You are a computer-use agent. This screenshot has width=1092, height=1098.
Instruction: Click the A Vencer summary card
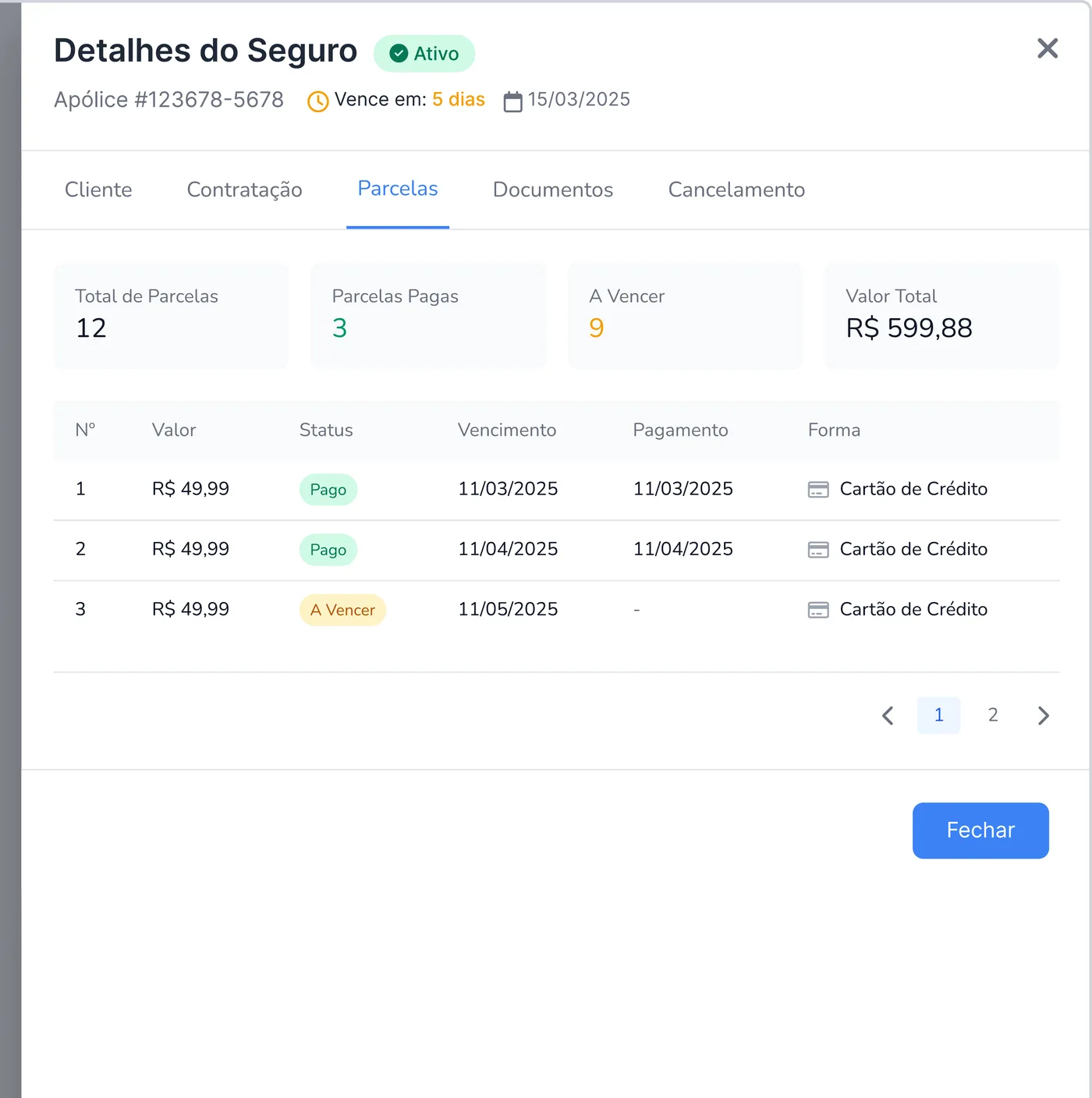pos(686,316)
